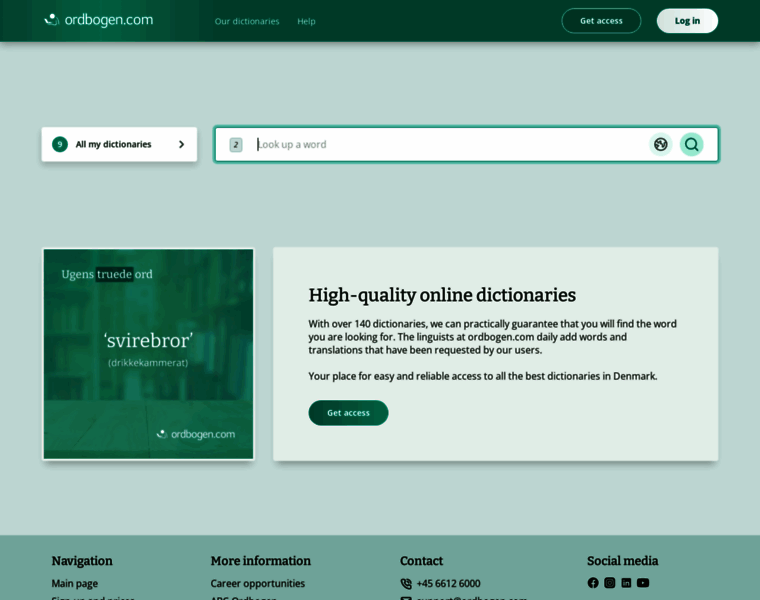
Task: Open the Ugens truede ord svirebror image
Action: [148, 354]
